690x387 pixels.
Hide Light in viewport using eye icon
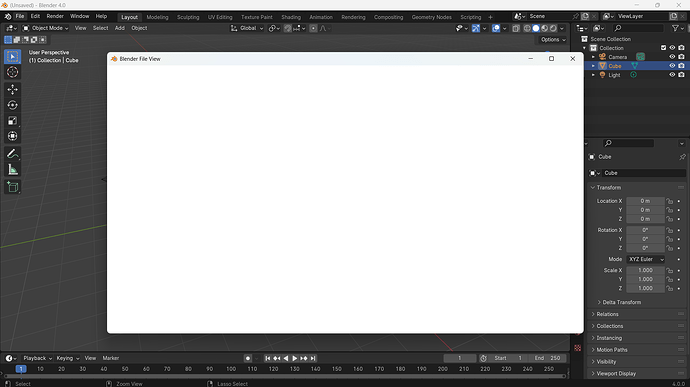click(672, 75)
